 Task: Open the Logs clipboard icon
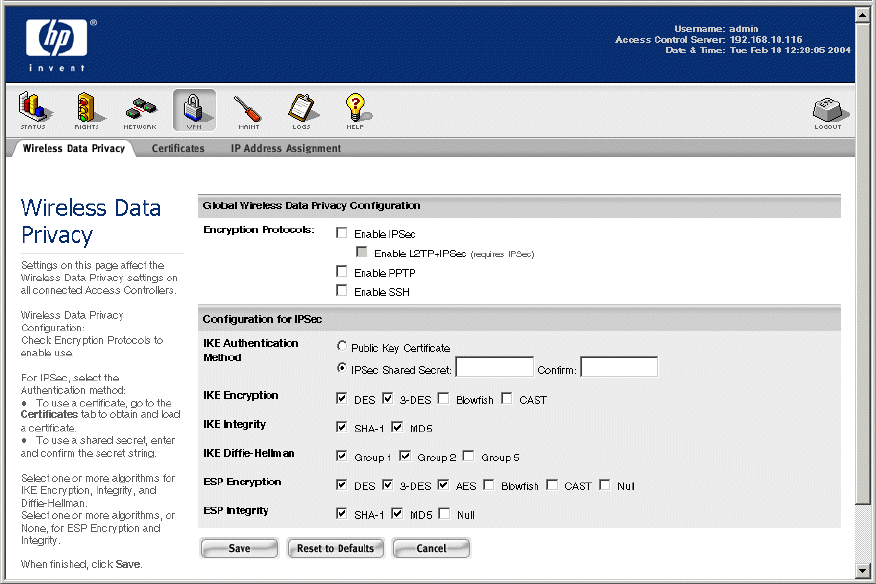(302, 110)
